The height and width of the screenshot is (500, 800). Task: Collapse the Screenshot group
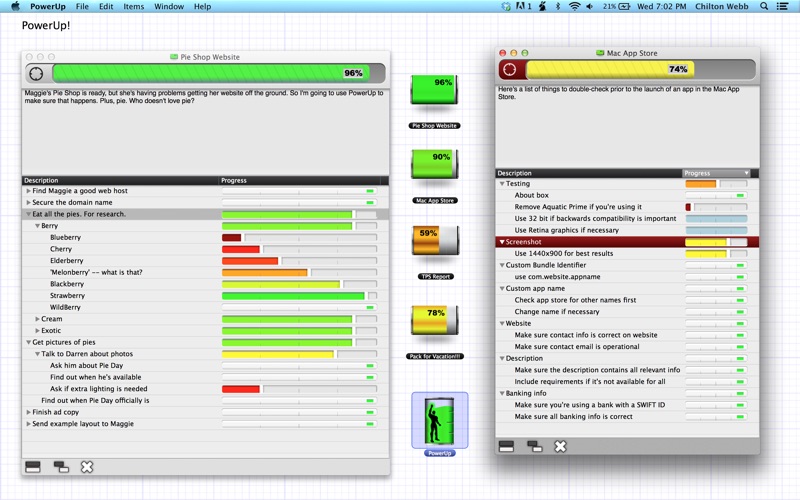[502, 242]
